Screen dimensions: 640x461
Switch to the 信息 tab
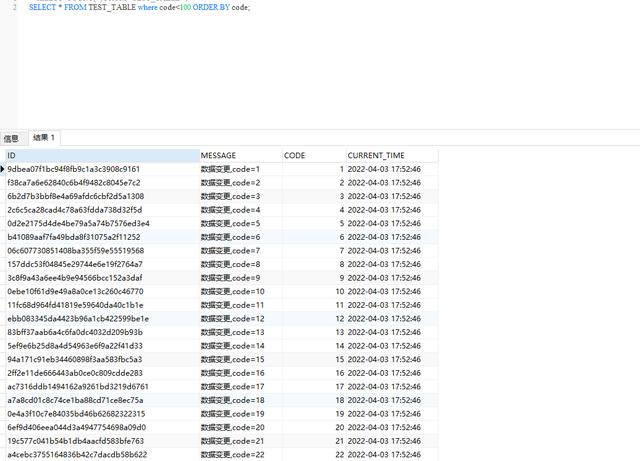pos(11,138)
